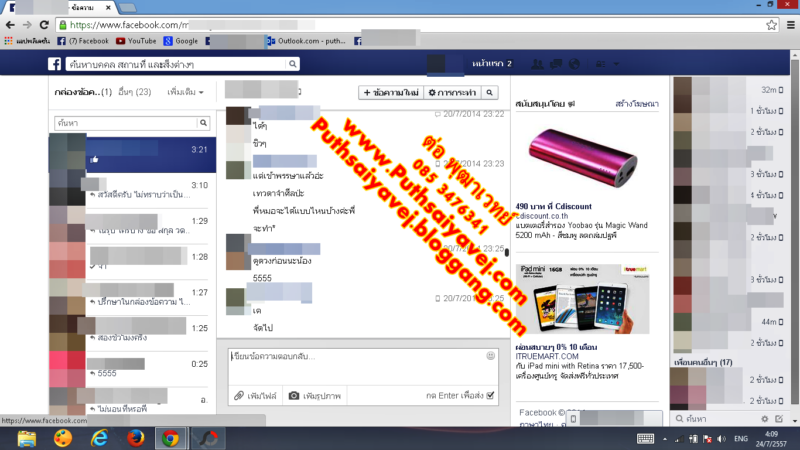This screenshot has height=450, width=800.
Task: Click the search-in-conversation magnifier button
Action: pyautogui.click(x=489, y=92)
